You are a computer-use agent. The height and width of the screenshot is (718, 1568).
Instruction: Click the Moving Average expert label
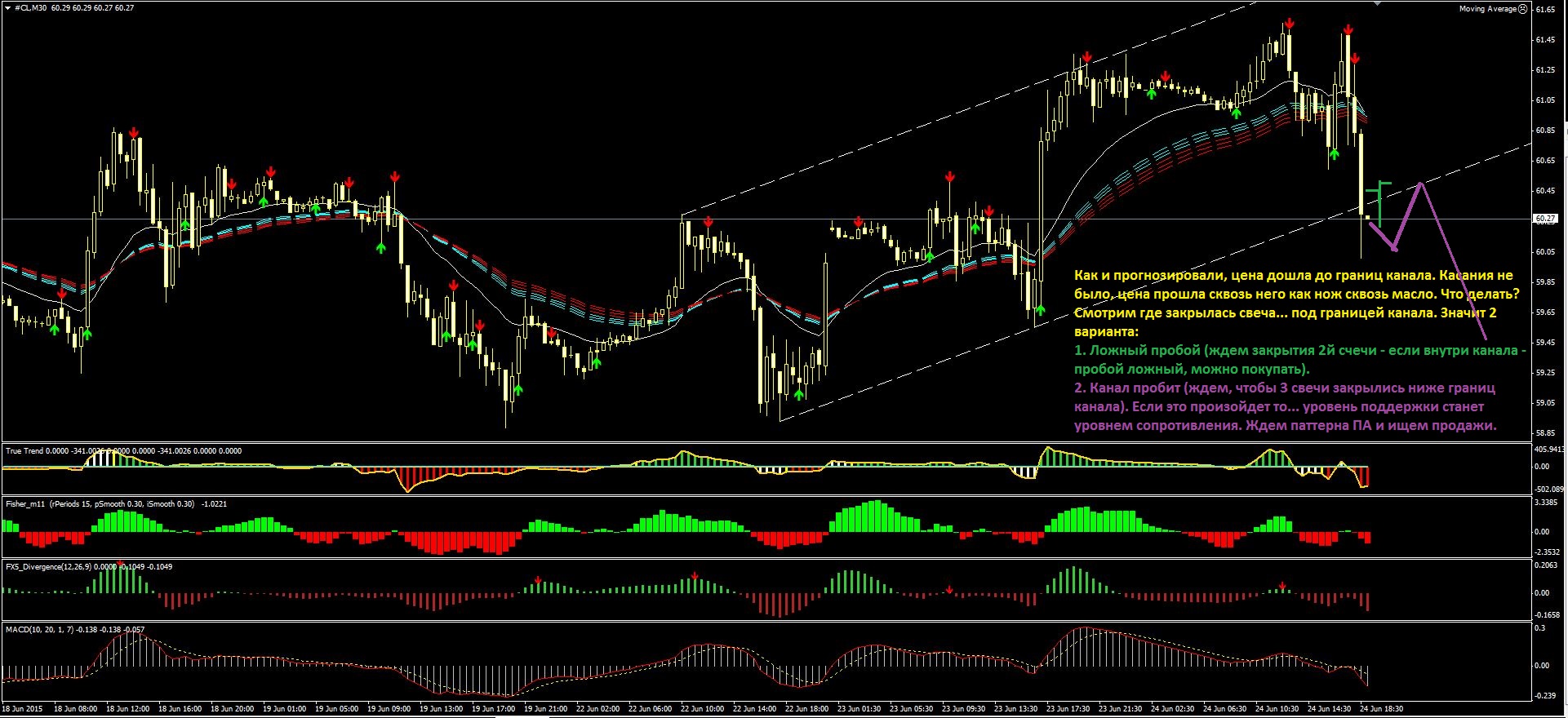[1487, 8]
